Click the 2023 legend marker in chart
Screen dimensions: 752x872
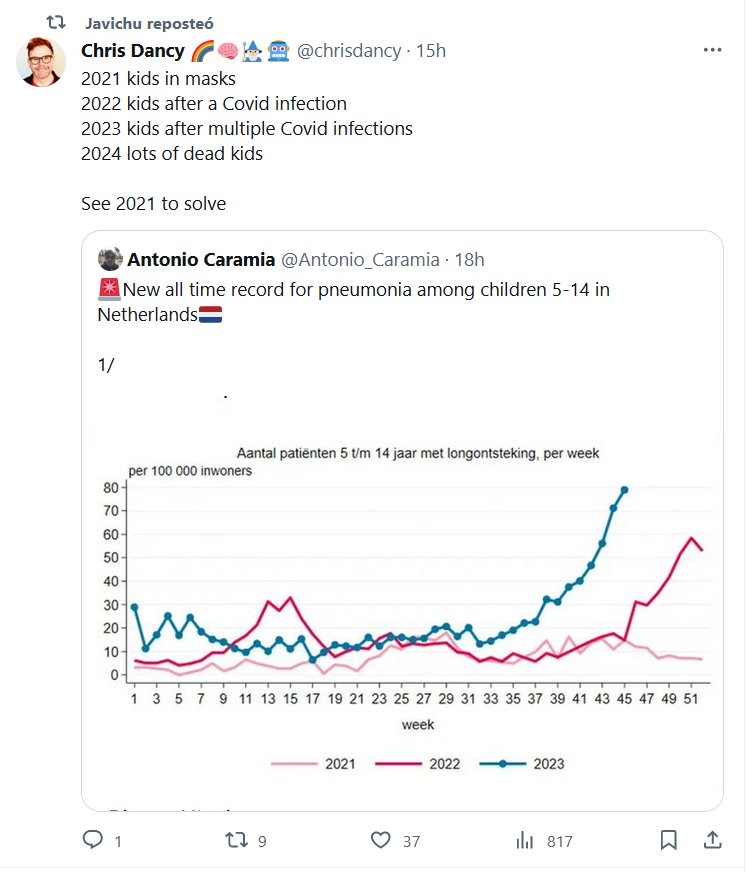[513, 763]
